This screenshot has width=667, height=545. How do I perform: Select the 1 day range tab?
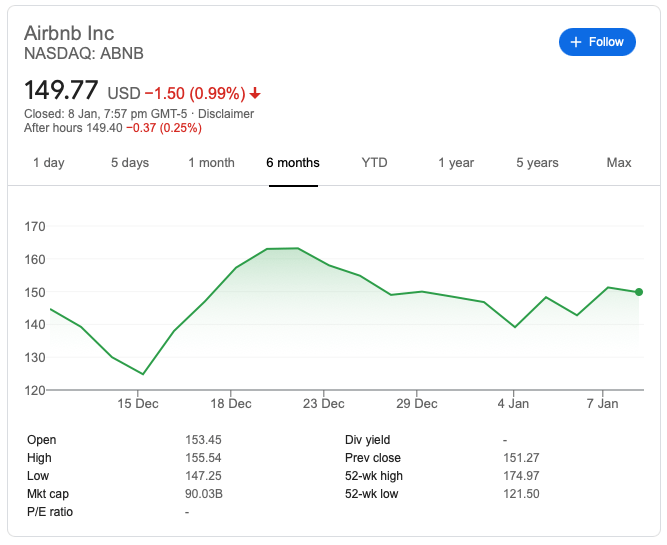coord(49,163)
